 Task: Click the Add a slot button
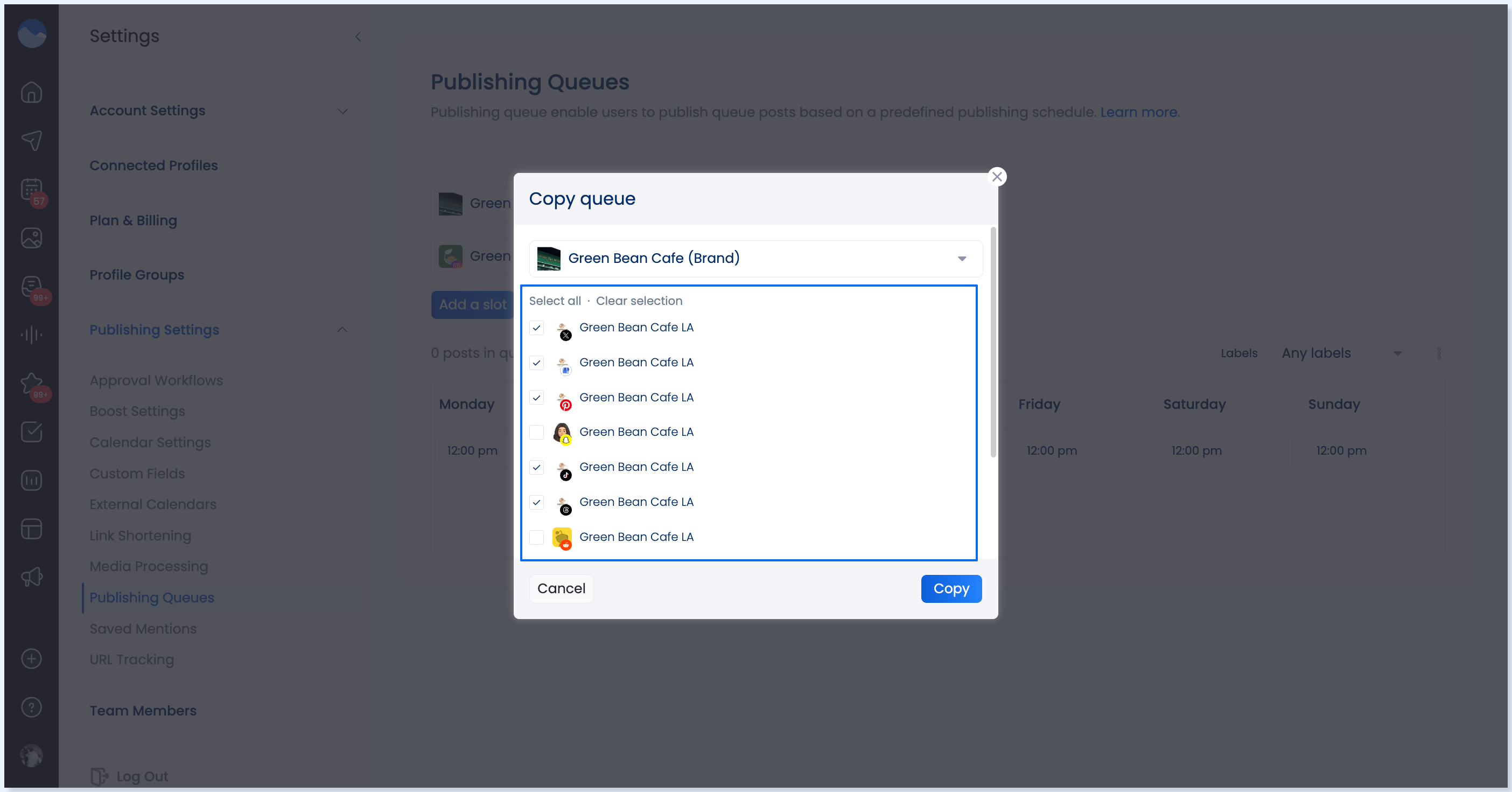pyautogui.click(x=473, y=305)
